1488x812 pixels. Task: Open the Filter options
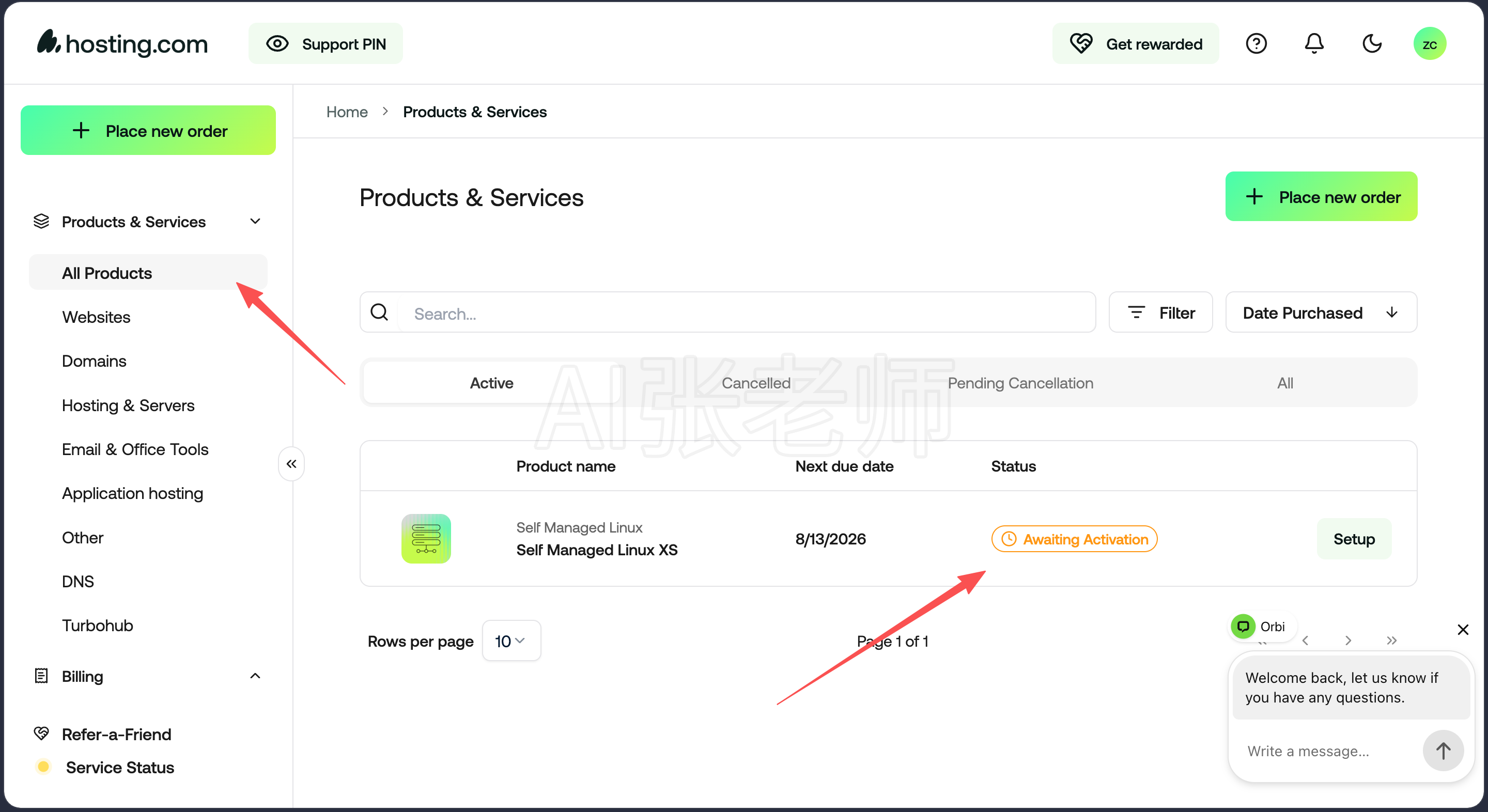(1161, 313)
